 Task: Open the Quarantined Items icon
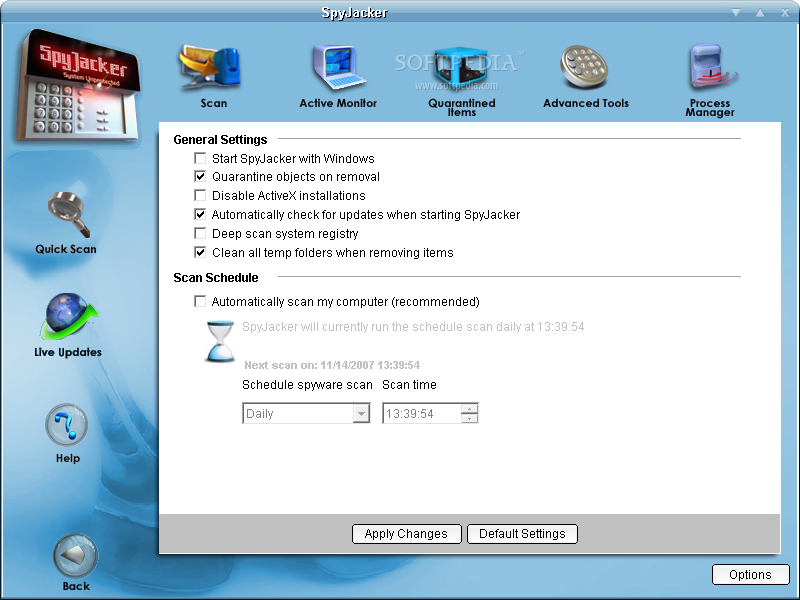pyautogui.click(x=460, y=67)
